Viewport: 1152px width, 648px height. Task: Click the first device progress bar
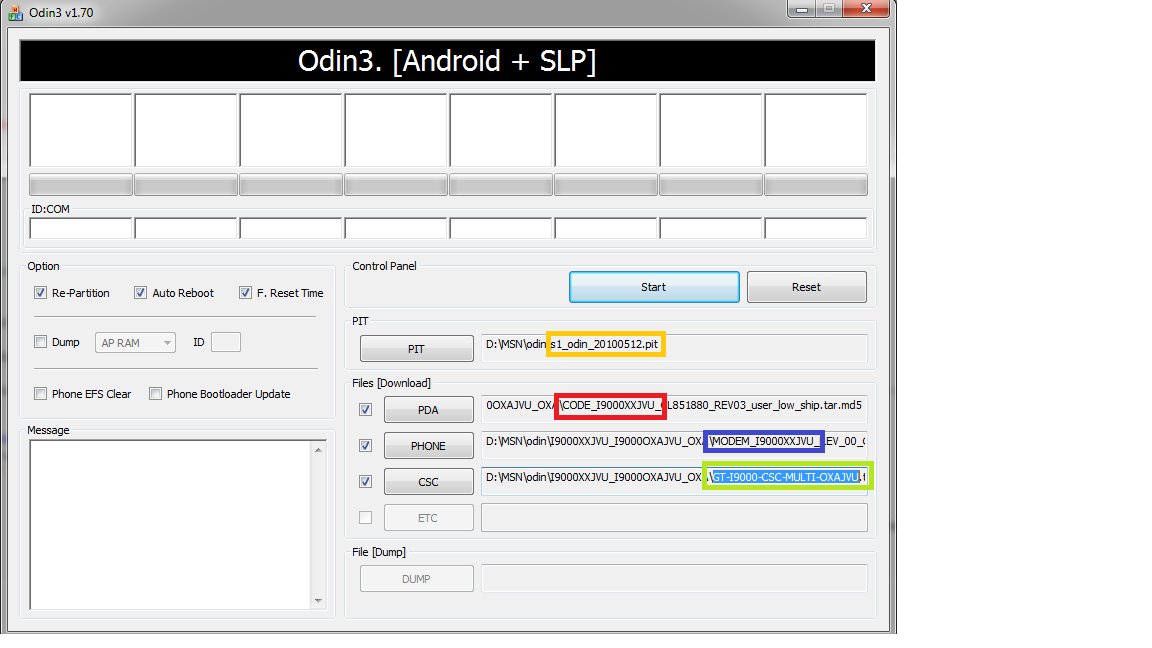point(81,184)
